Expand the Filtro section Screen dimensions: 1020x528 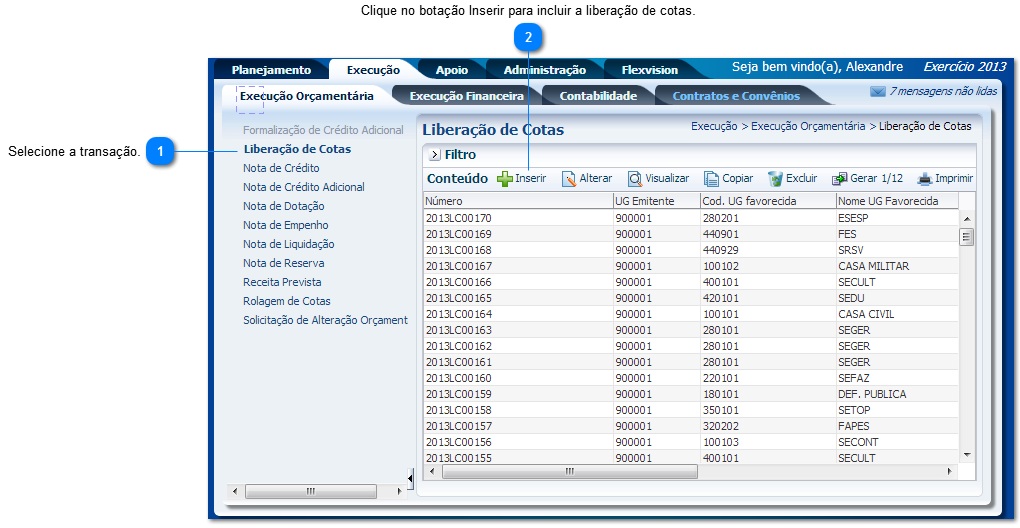coord(435,155)
